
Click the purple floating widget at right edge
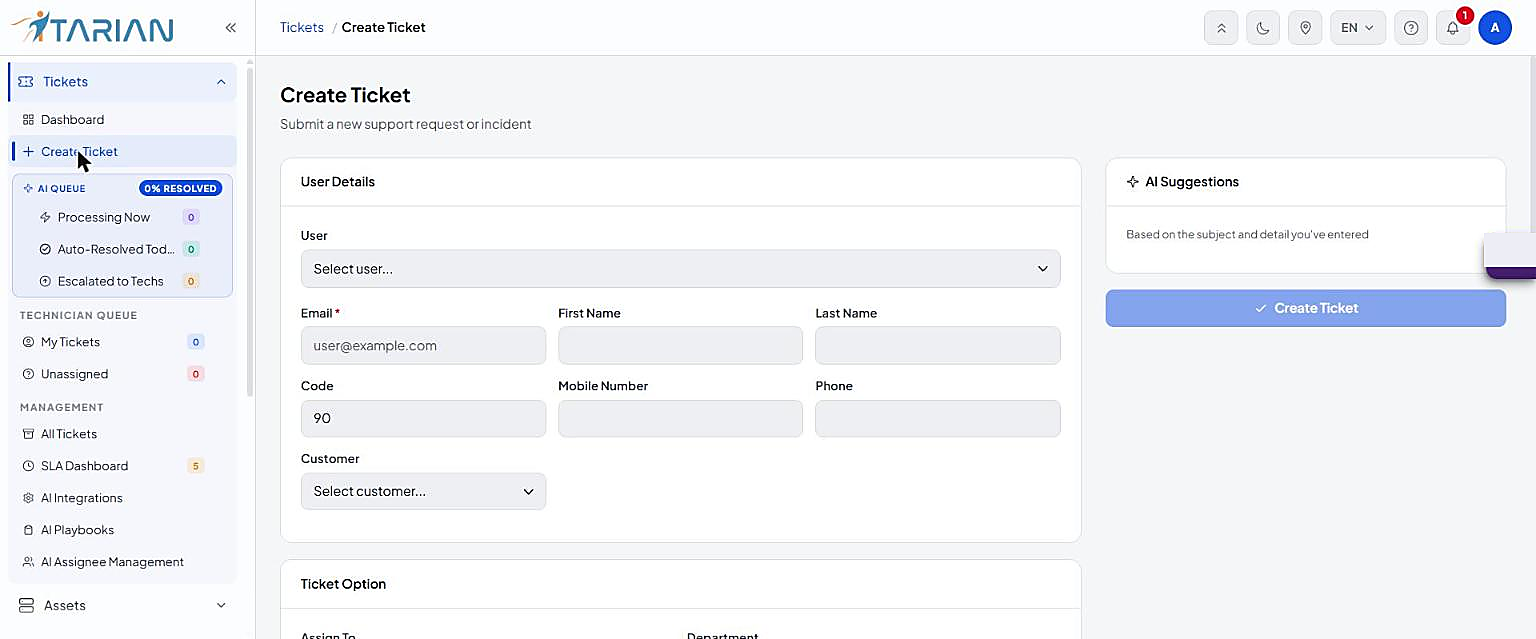coord(1510,256)
